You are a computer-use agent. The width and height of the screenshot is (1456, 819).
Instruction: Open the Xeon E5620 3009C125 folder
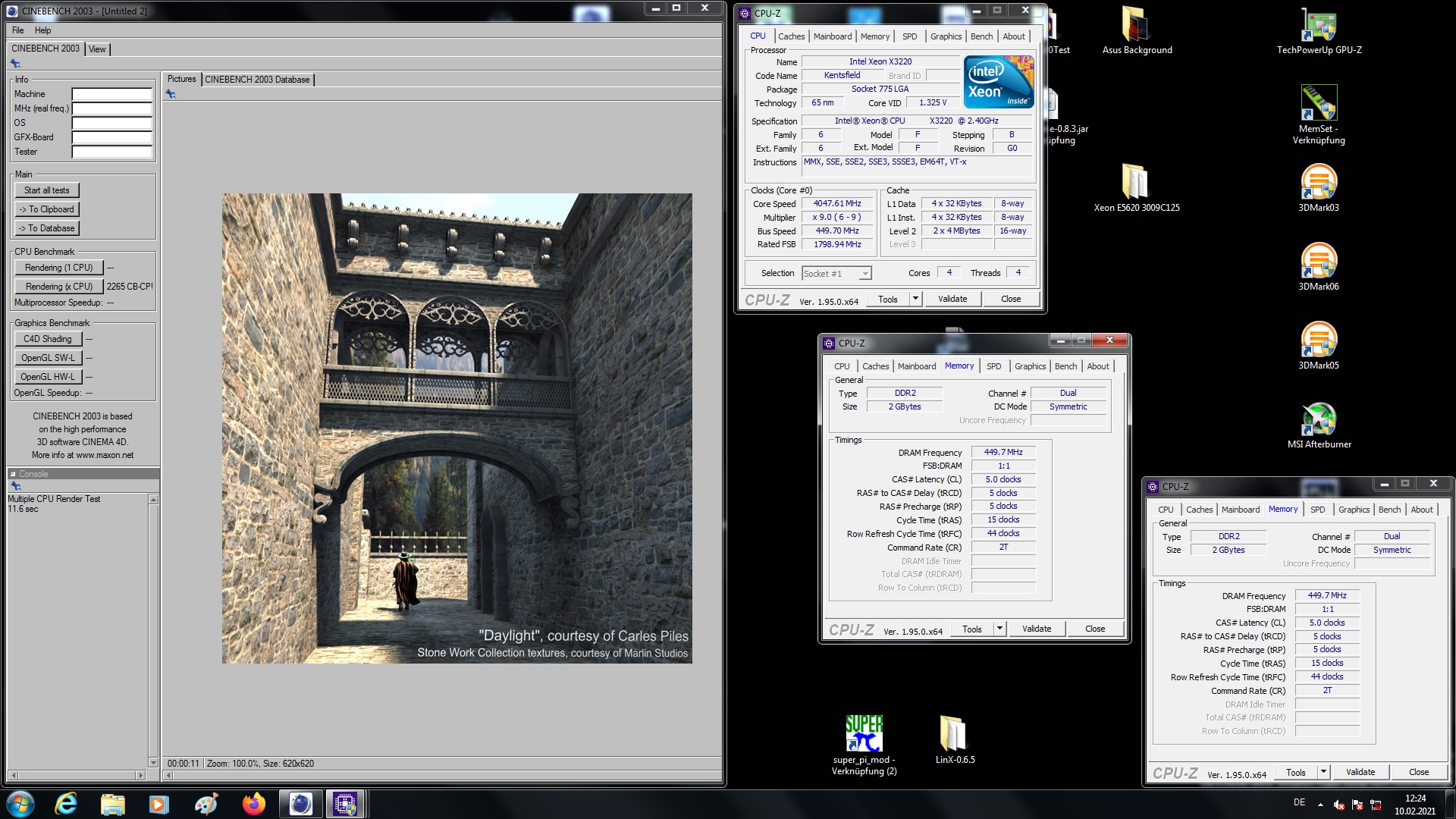coord(1135,182)
